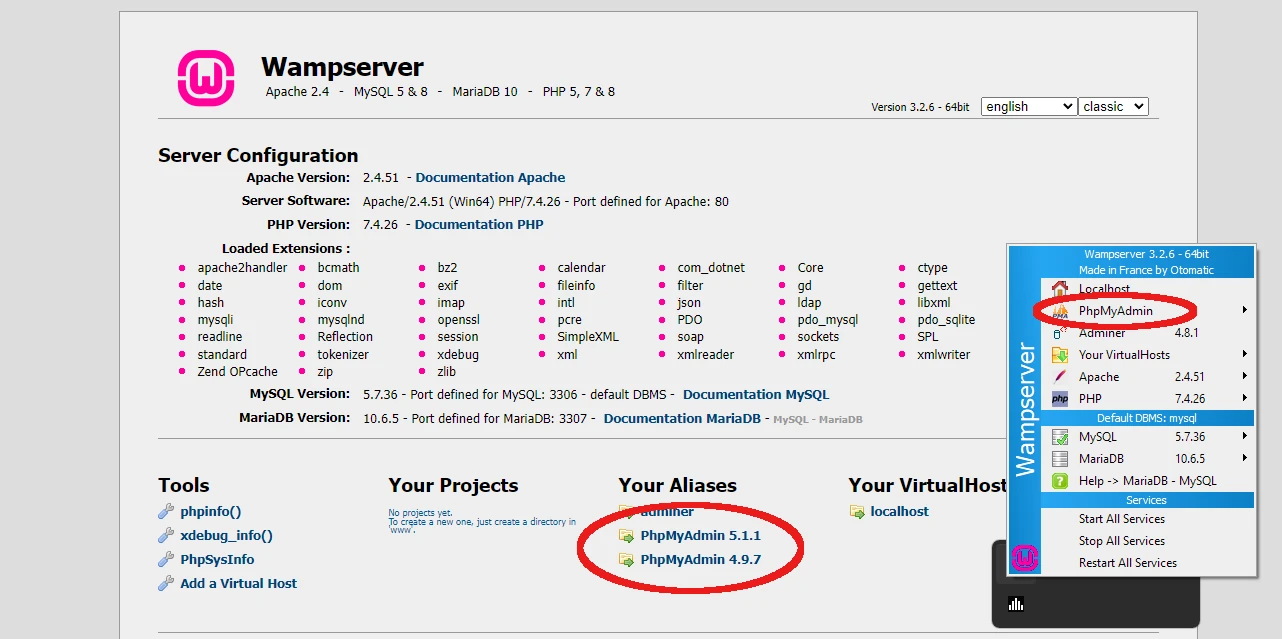The height and width of the screenshot is (639, 1282).
Task: Expand the PhpMyAdmin submenu arrow
Action: pyautogui.click(x=1245, y=311)
